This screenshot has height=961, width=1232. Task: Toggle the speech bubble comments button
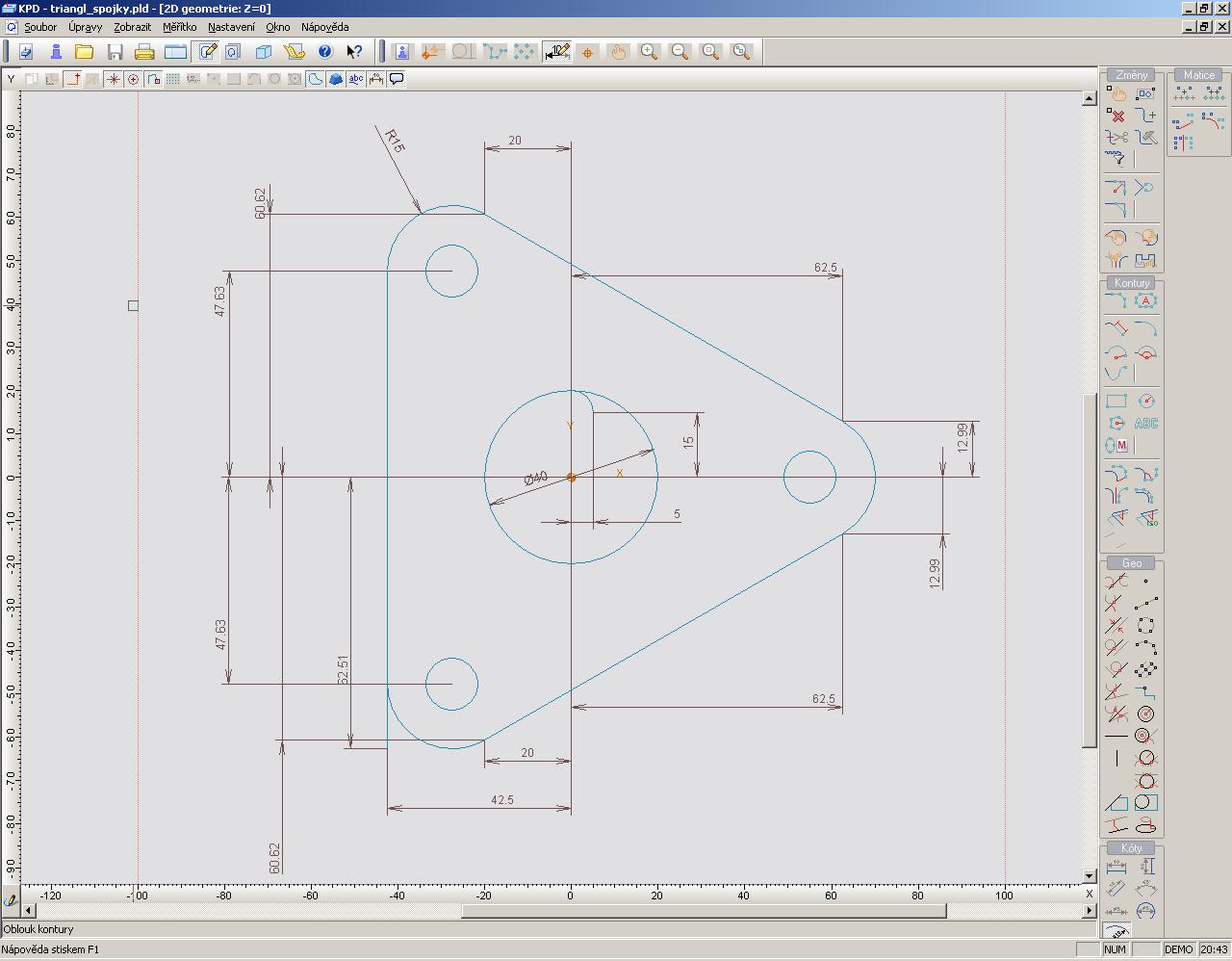tap(397, 79)
